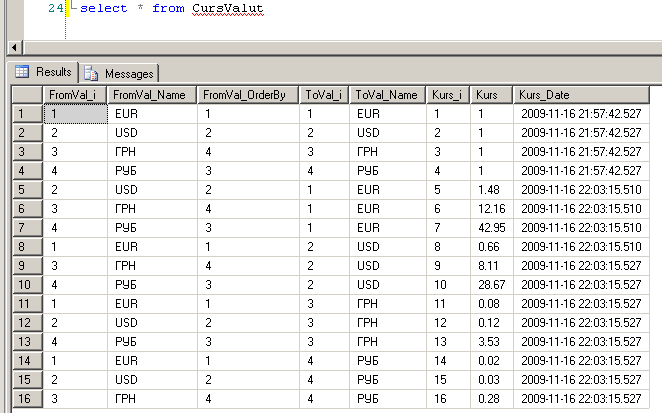Click the from keyword in query line 24
Image resolution: width=662 pixels, height=413 pixels.
click(x=168, y=8)
